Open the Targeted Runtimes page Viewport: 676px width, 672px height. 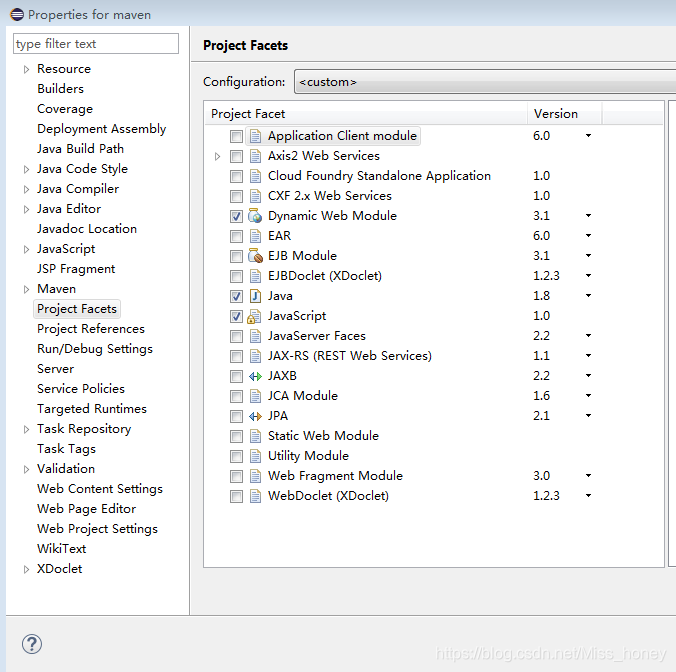coord(92,409)
